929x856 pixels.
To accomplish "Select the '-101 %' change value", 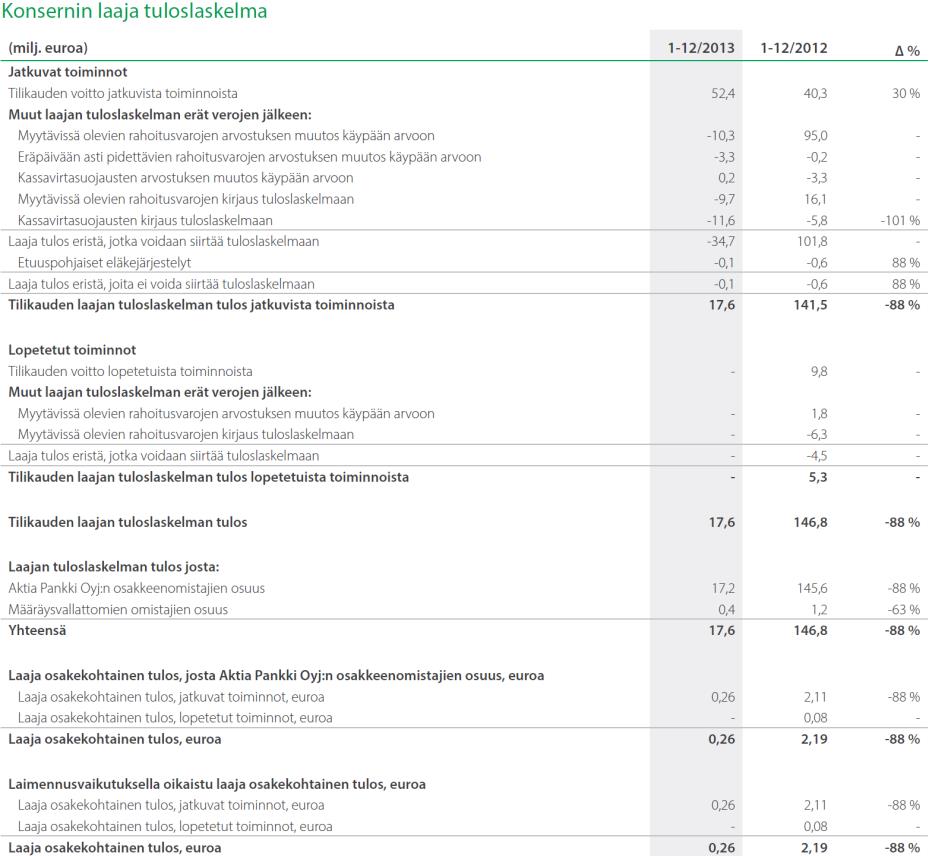I will 900,220.
